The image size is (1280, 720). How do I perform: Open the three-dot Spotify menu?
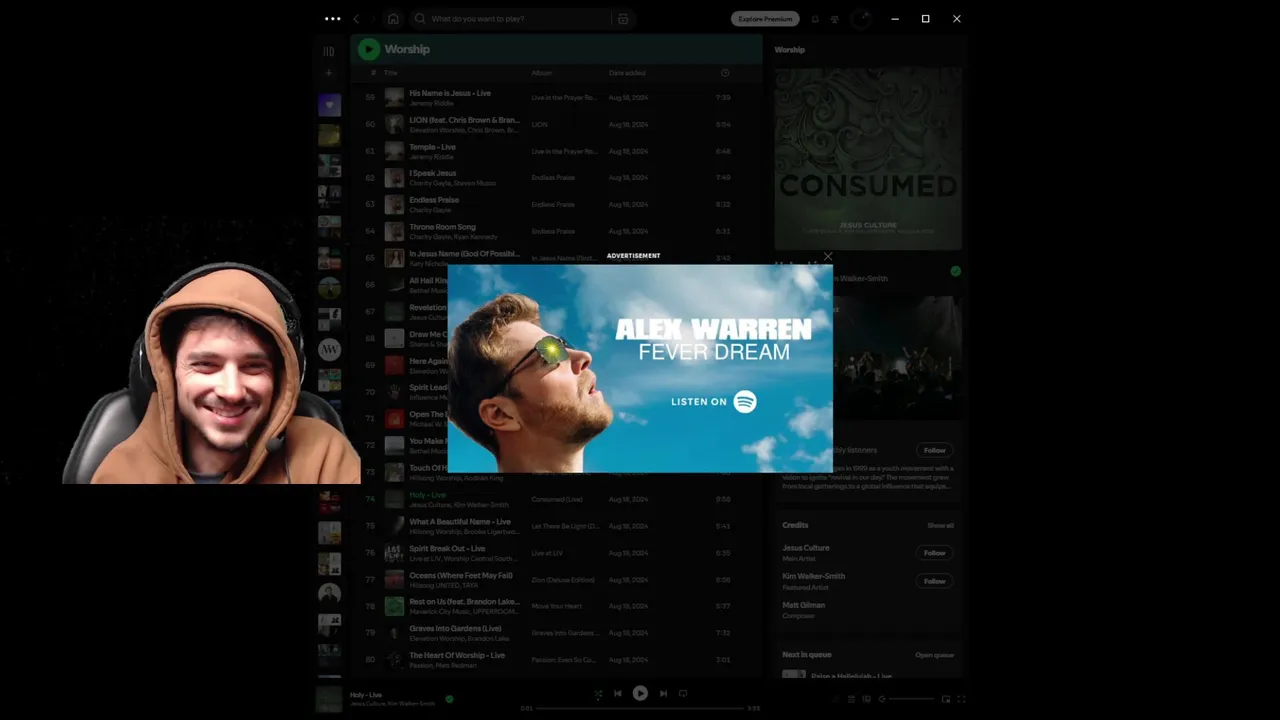click(x=332, y=18)
